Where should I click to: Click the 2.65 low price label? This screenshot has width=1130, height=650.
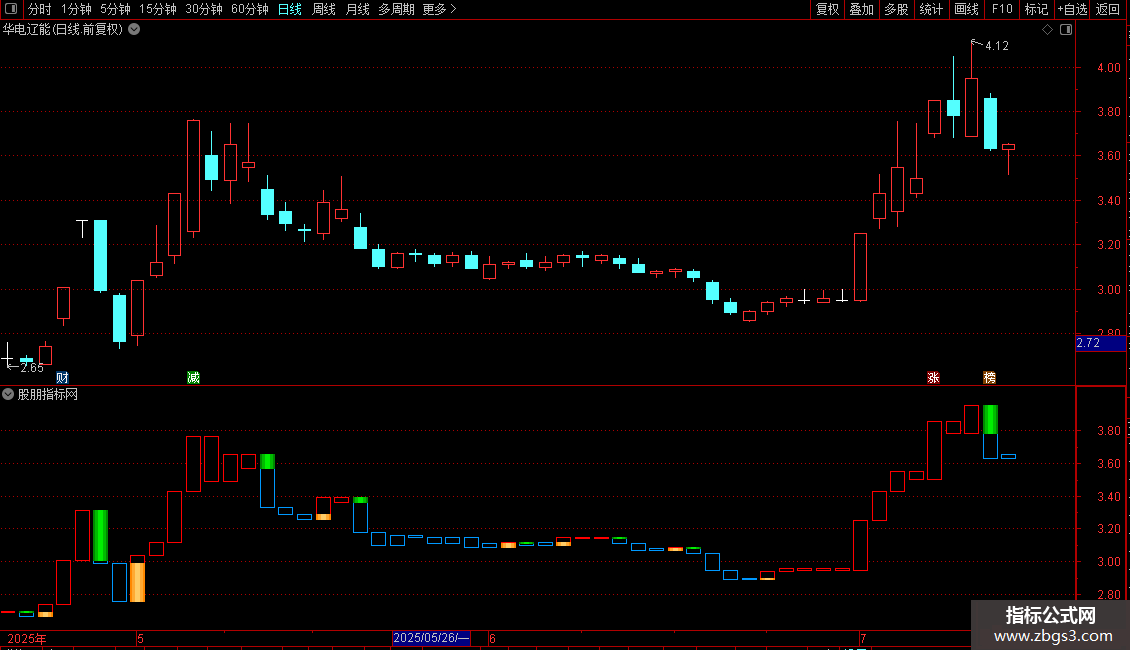pos(32,368)
